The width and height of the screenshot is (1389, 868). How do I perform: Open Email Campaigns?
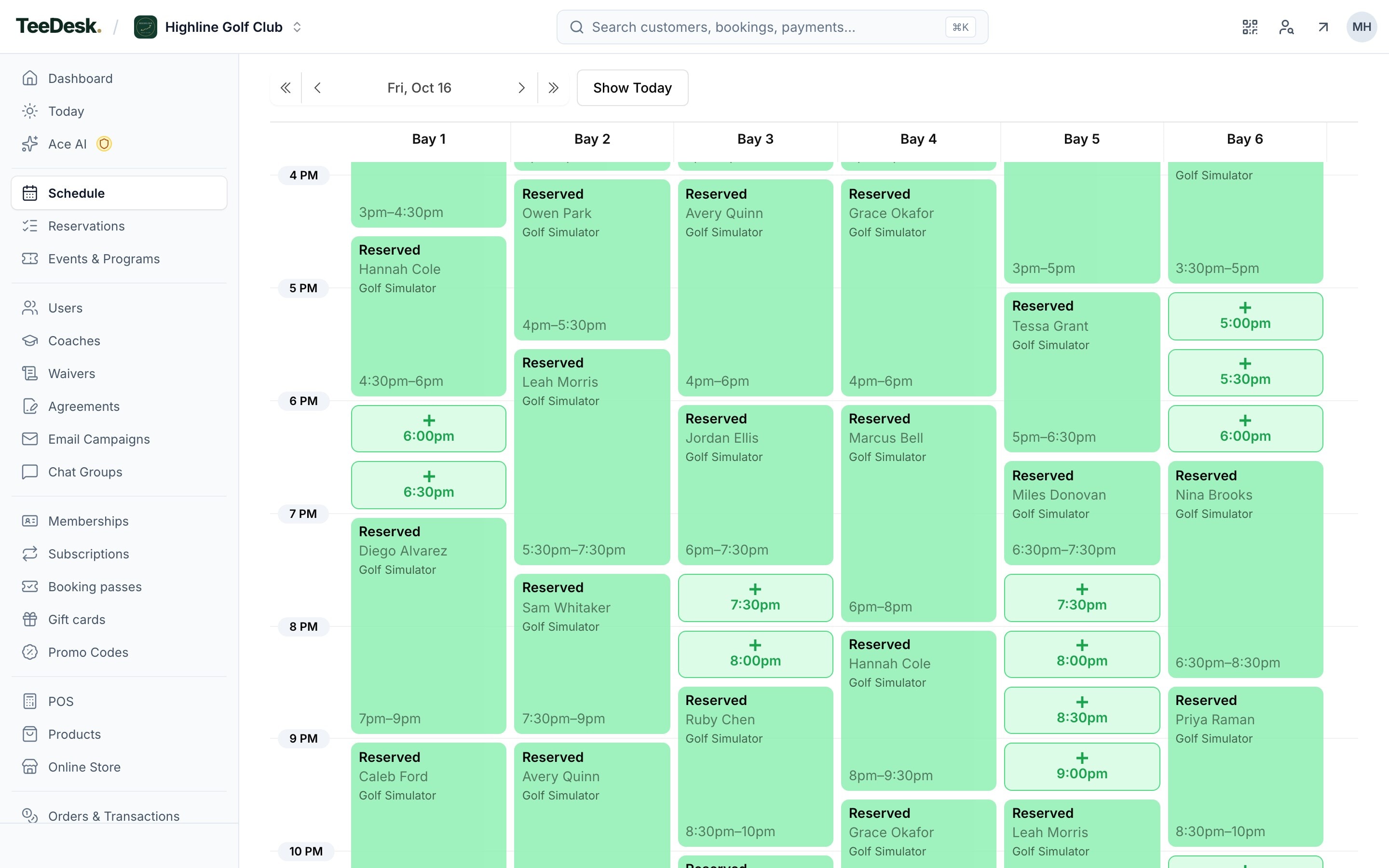119,439
